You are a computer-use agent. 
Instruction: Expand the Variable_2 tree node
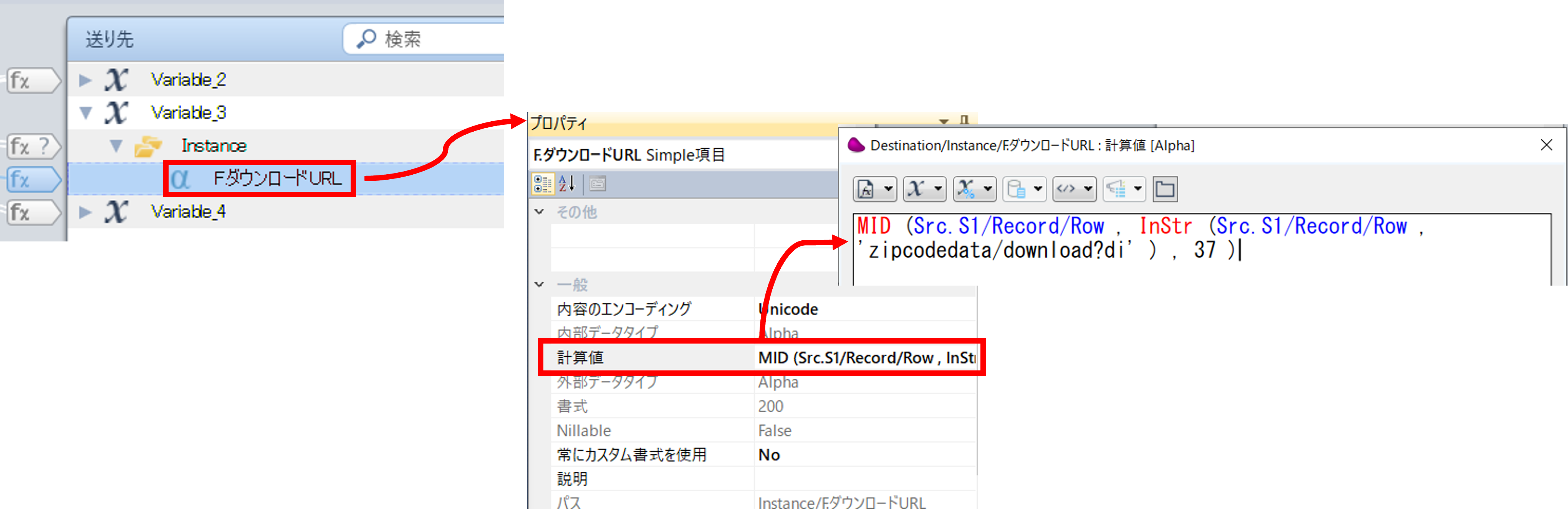(x=86, y=80)
